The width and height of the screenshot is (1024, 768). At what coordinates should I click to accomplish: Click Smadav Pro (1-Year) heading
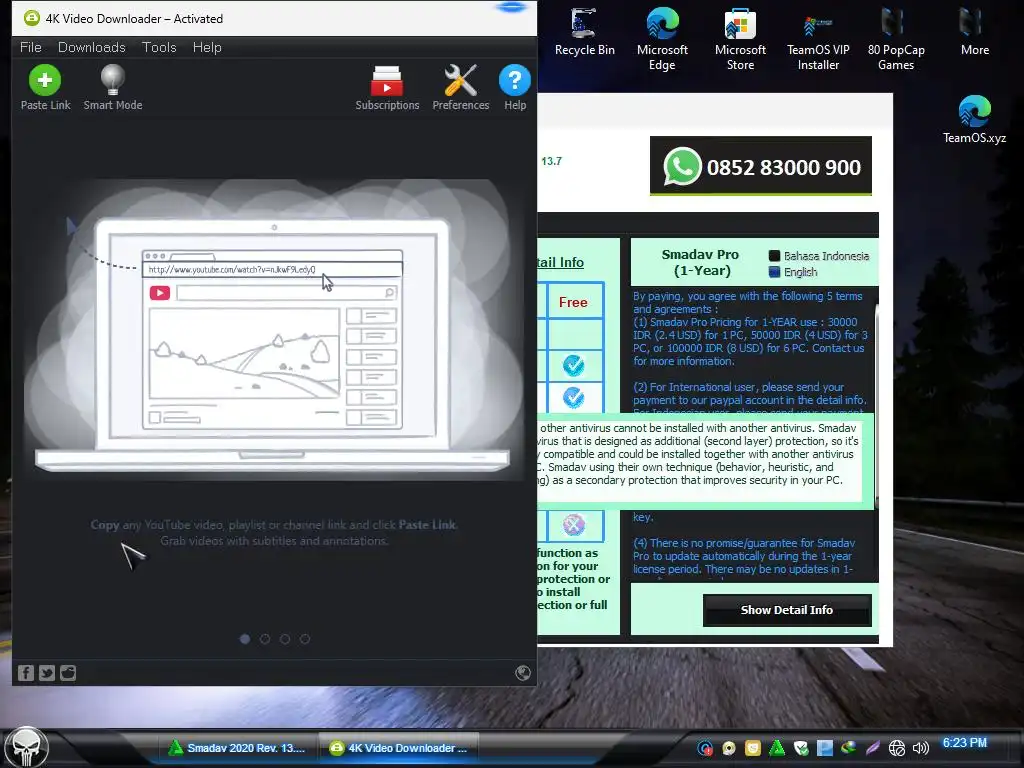pyautogui.click(x=700, y=263)
